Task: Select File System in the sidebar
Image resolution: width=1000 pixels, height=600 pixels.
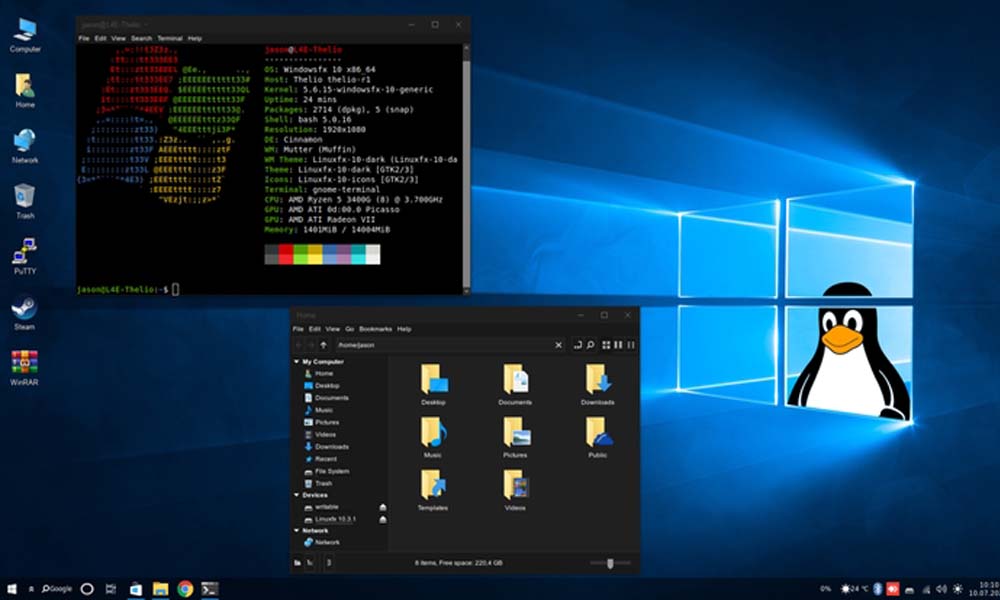Action: click(x=331, y=471)
